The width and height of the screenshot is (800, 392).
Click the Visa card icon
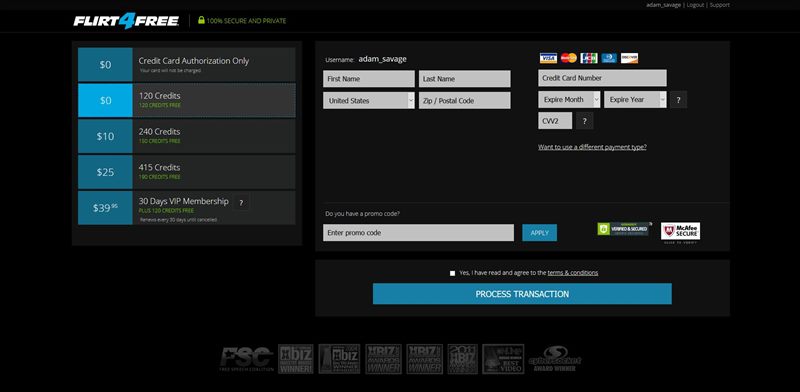pos(548,58)
